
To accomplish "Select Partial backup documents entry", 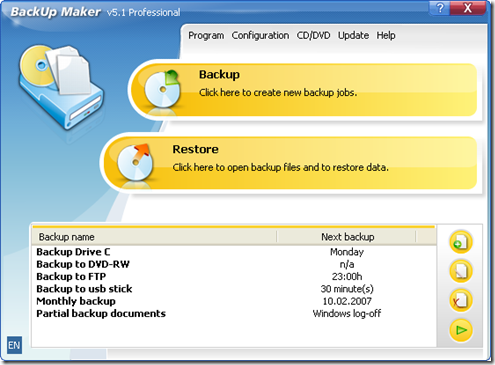I will 234,313.
